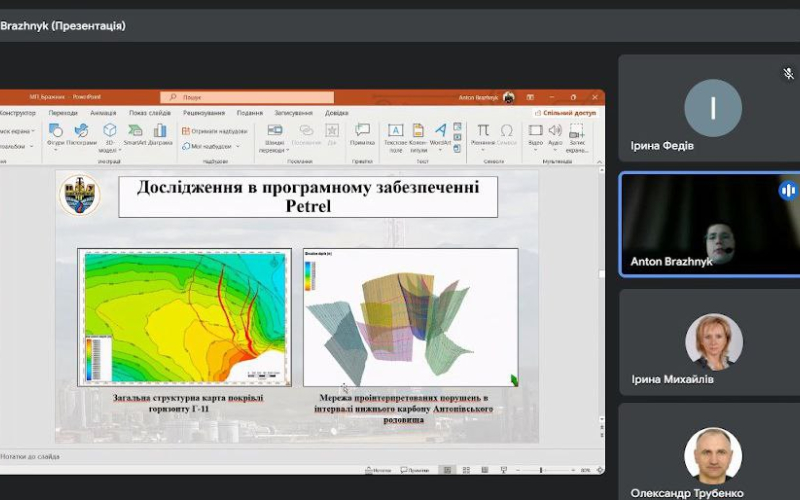Open the WordArt gallery
The height and width of the screenshot is (500, 800).
tap(440, 135)
